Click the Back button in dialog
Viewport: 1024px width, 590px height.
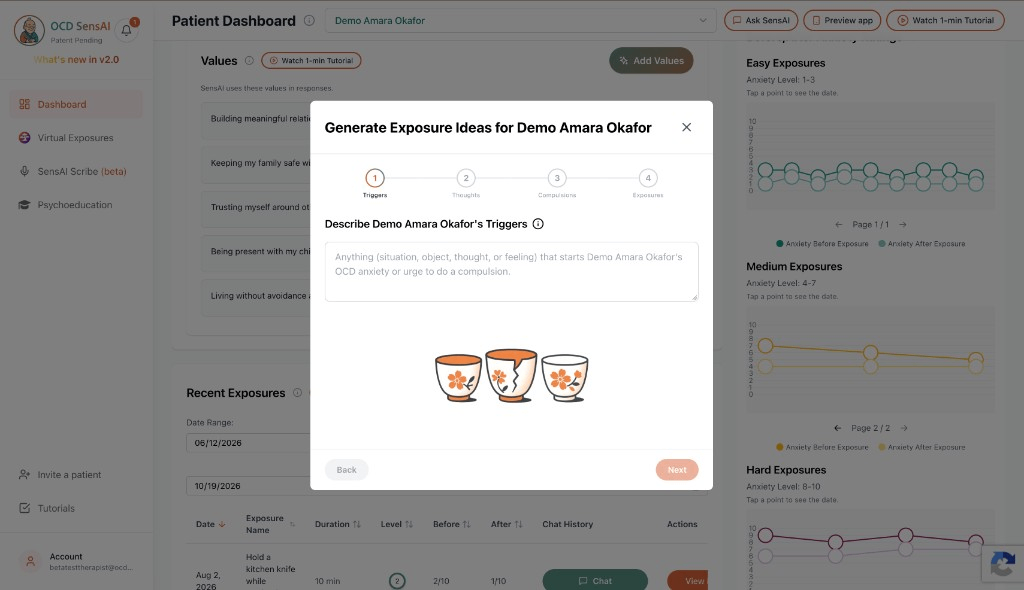[346, 470]
